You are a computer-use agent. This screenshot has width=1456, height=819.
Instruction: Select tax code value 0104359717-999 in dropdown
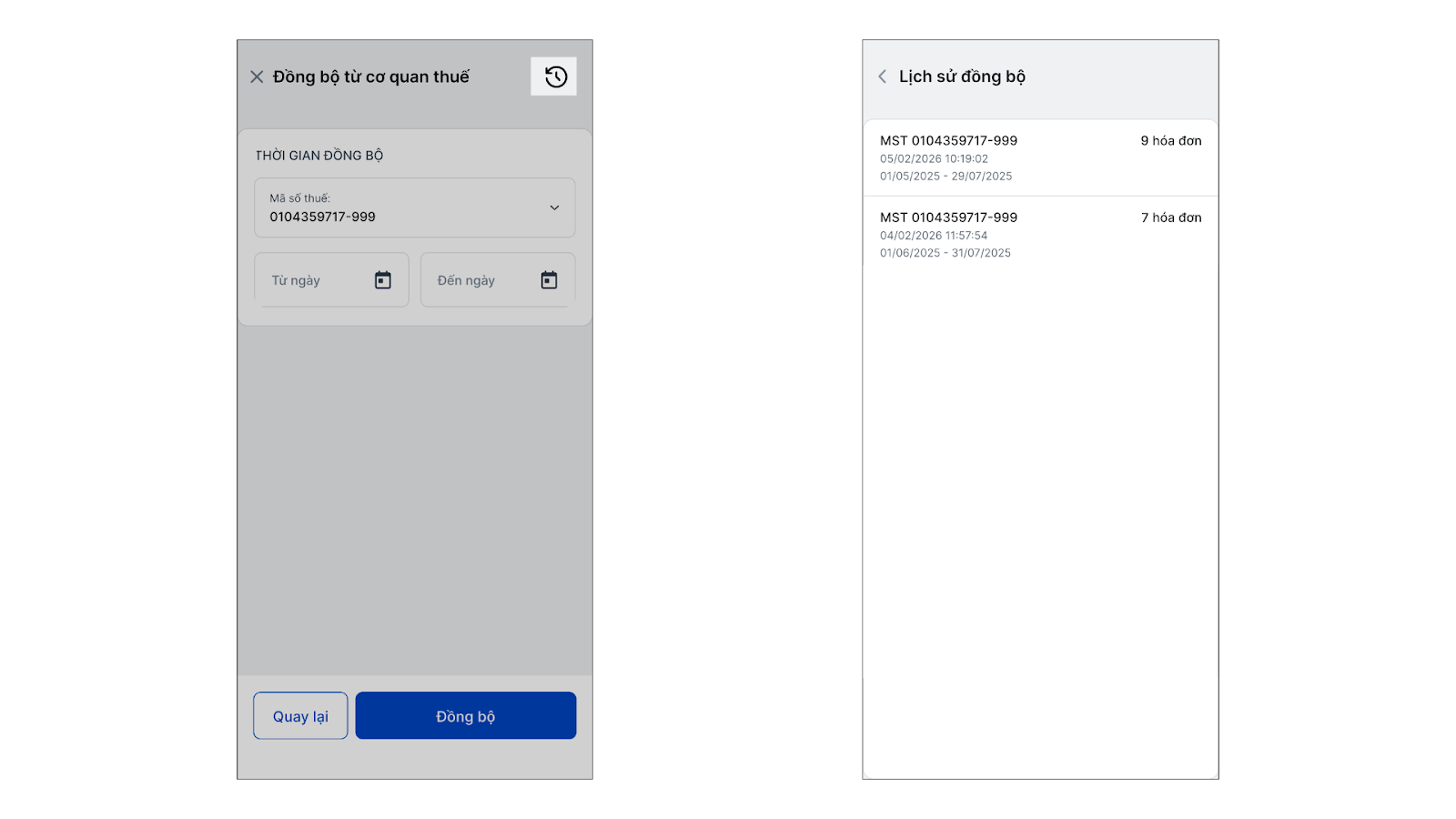pos(323,217)
